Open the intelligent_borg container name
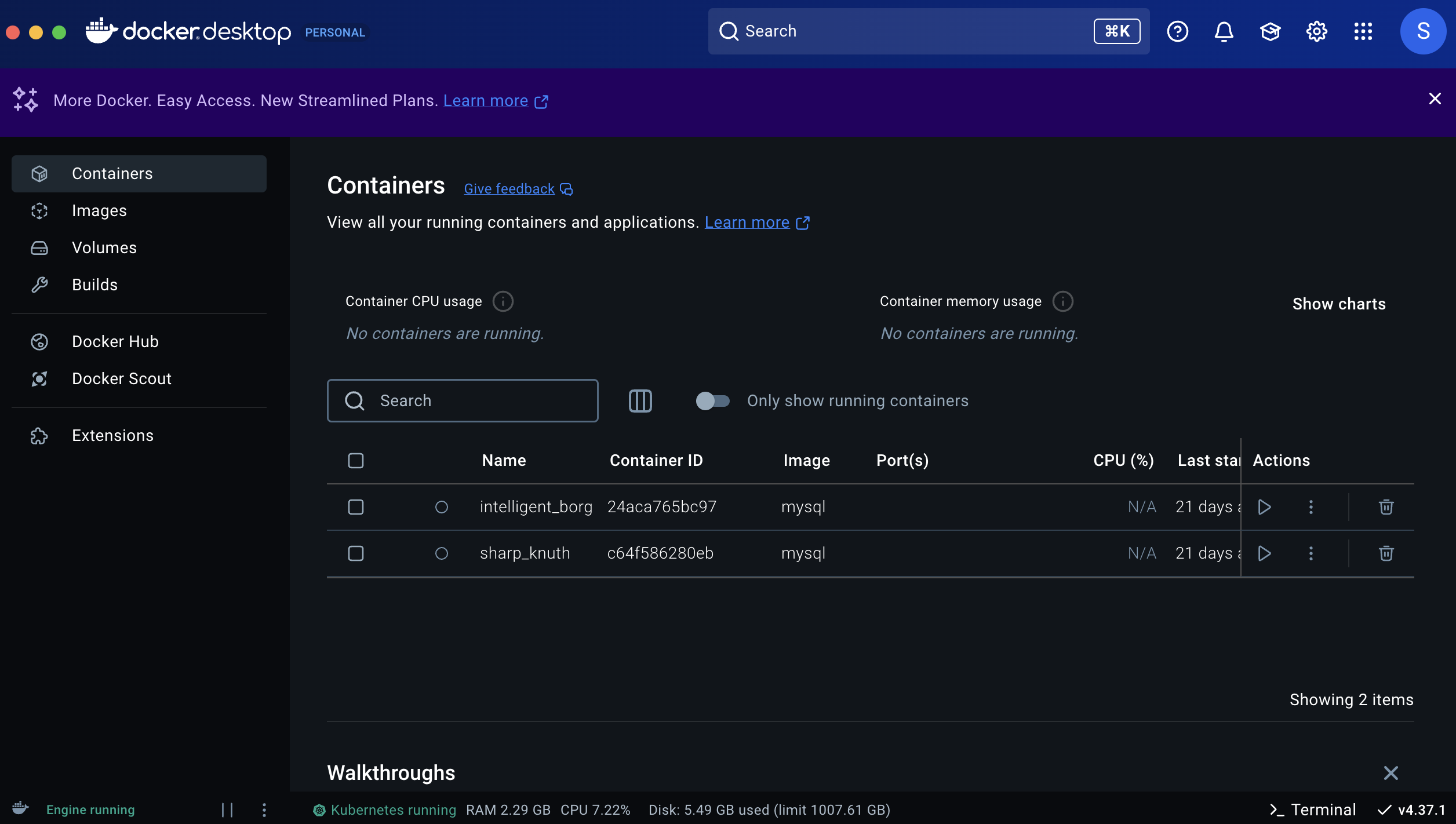The height and width of the screenshot is (824, 1456). (536, 507)
